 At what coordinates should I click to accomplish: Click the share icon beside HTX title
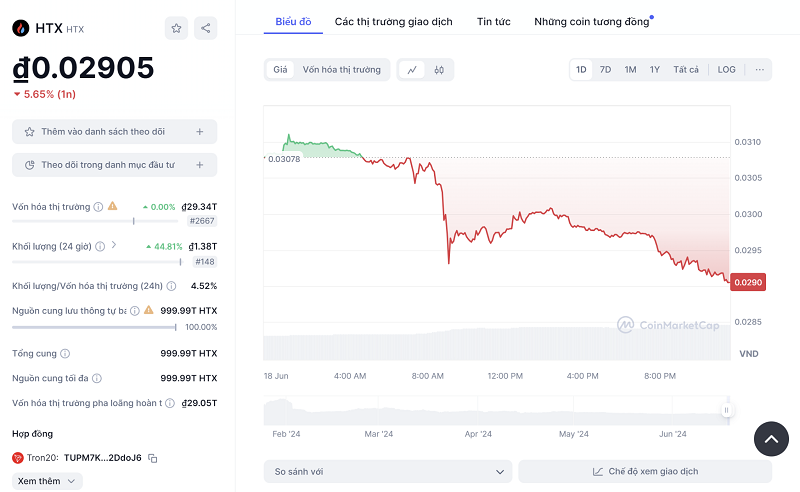205,28
